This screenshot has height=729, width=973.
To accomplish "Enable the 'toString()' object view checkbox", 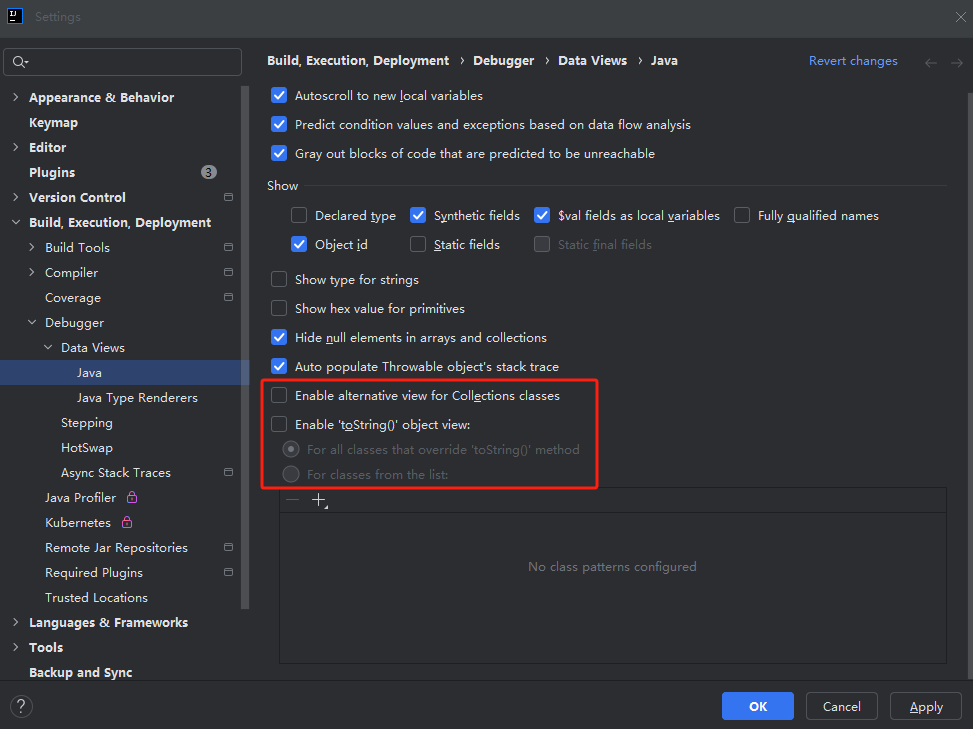I will tap(279, 424).
